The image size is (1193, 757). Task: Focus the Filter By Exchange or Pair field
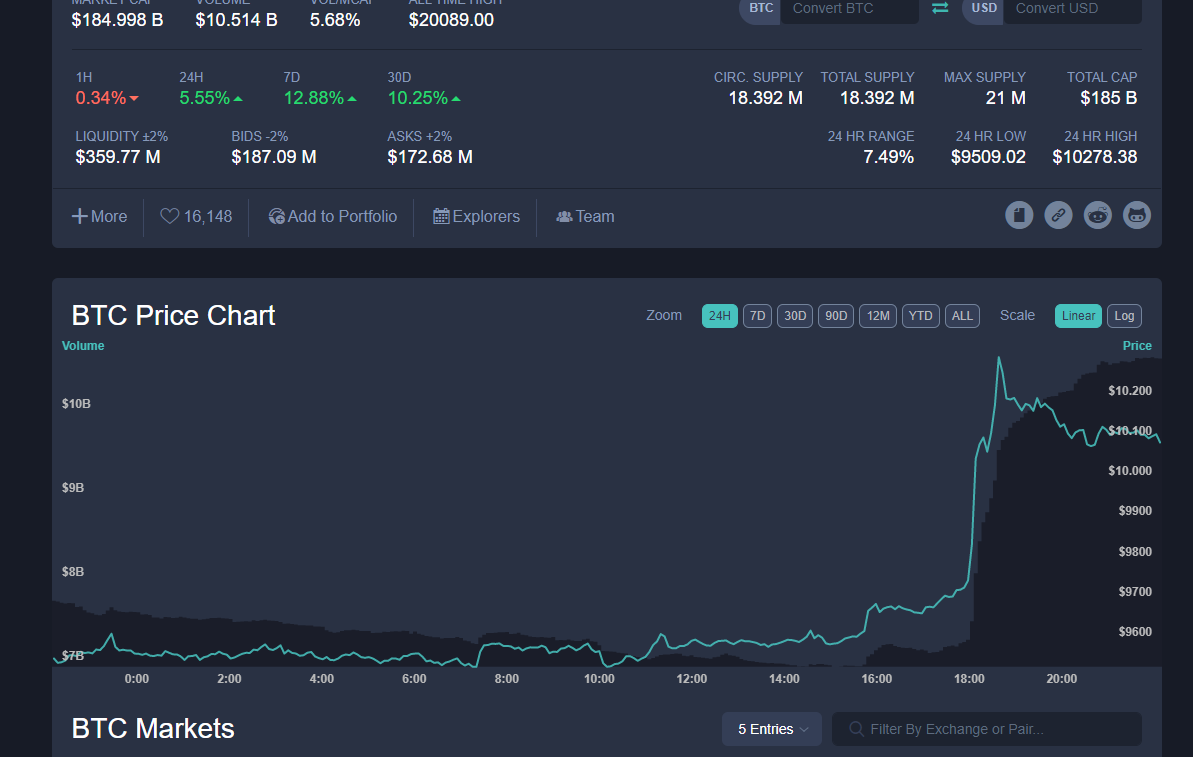[x=987, y=729]
